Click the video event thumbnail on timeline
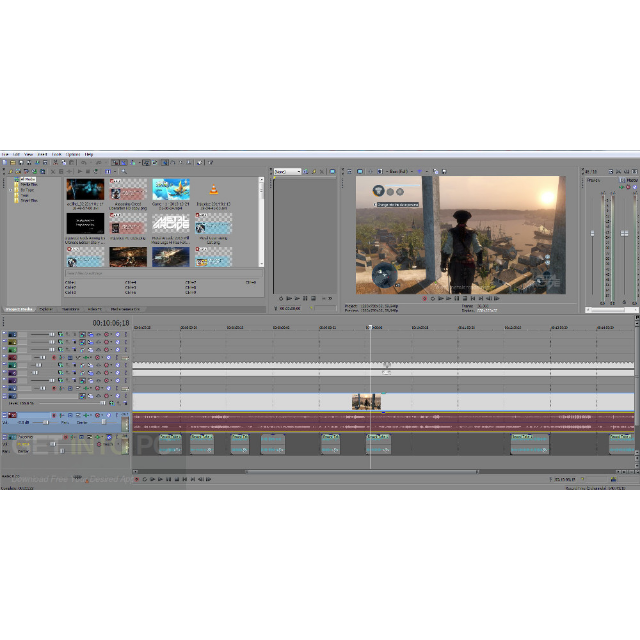Screen dimensions: 640x640 (x=366, y=402)
